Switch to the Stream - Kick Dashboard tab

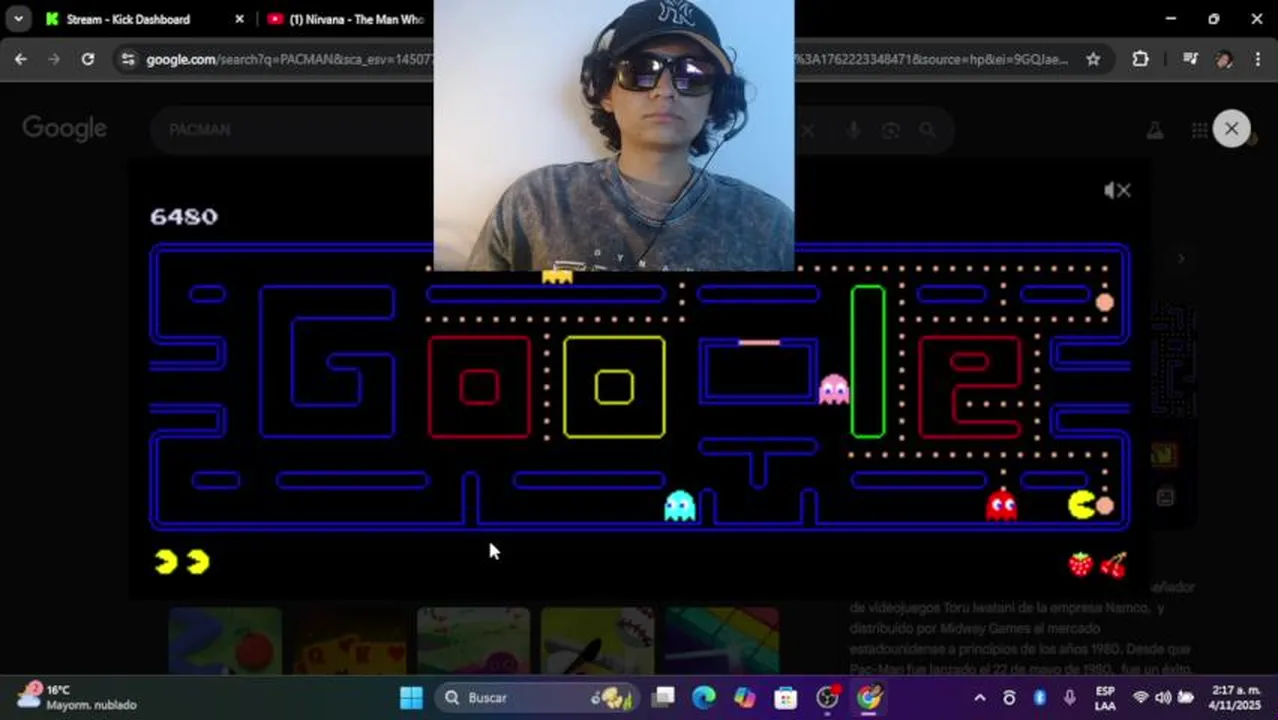point(127,19)
